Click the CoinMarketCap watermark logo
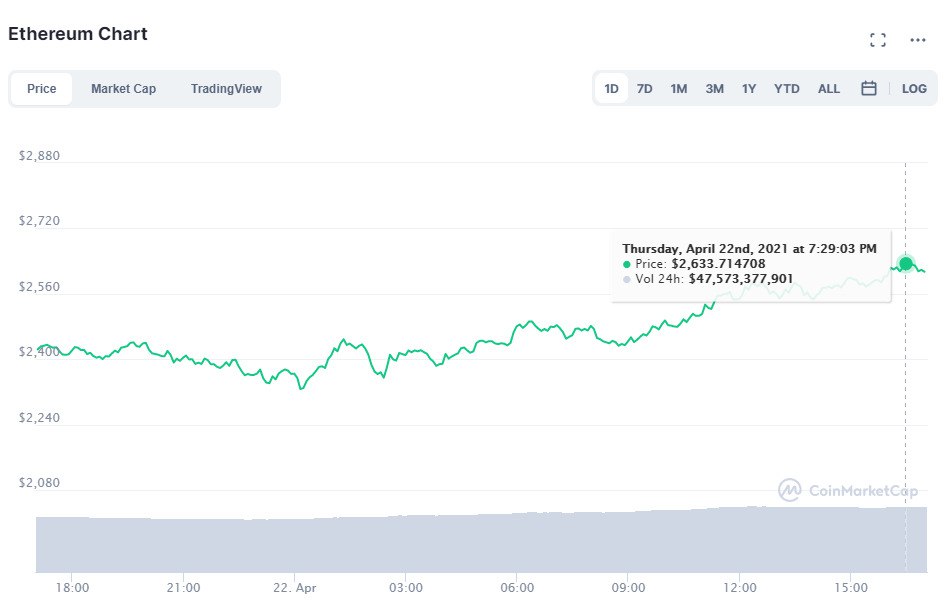Viewport: 947px width, 613px height. [848, 490]
